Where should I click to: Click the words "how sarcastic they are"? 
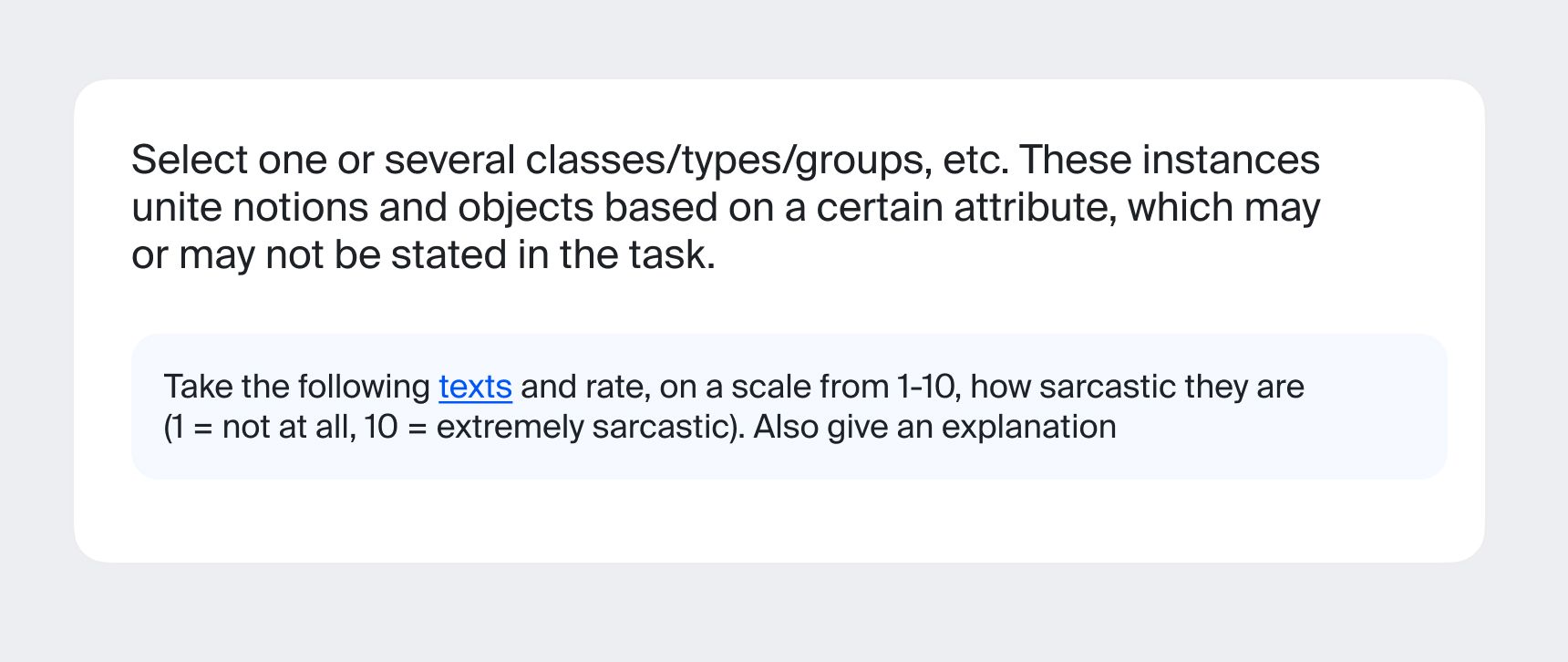(x=1138, y=387)
